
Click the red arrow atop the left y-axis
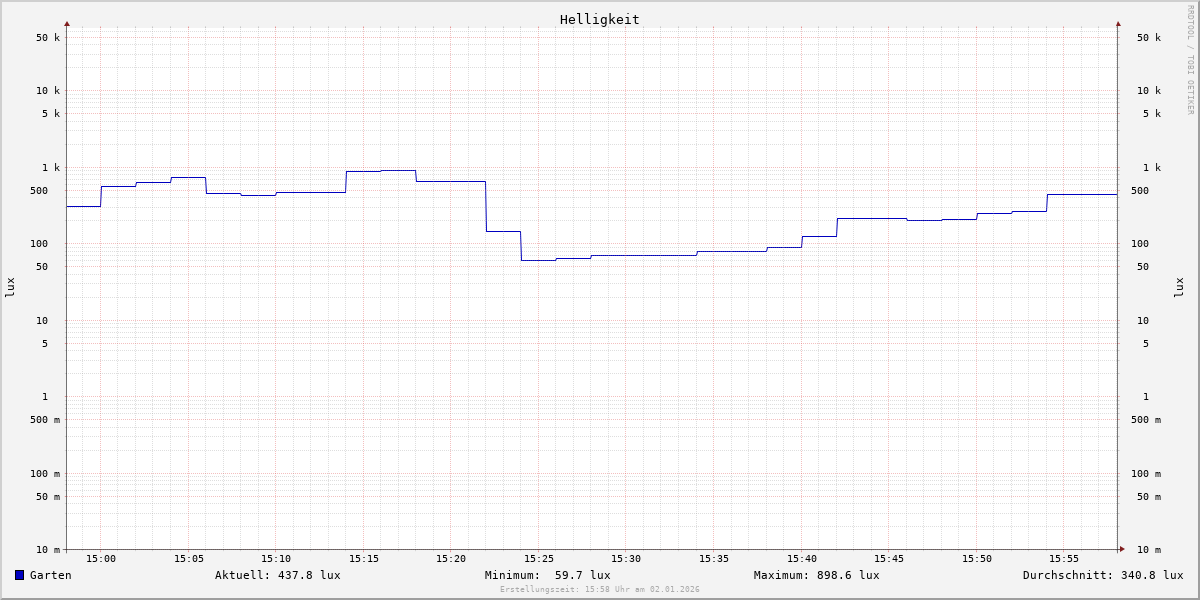pyautogui.click(x=67, y=23)
